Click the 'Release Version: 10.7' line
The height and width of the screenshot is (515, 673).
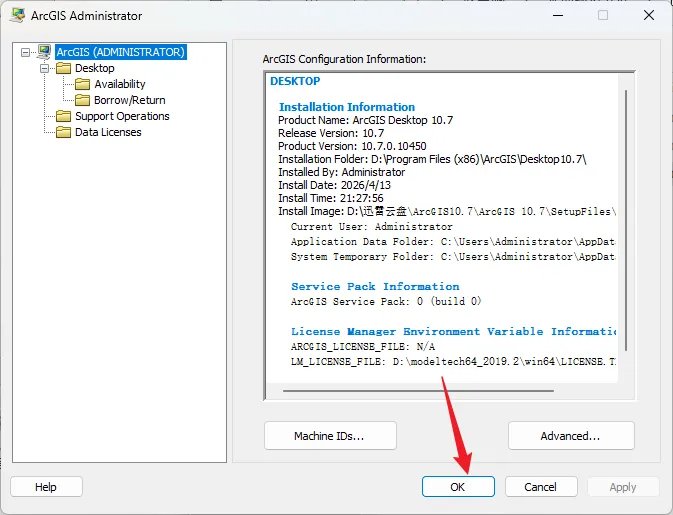point(331,133)
